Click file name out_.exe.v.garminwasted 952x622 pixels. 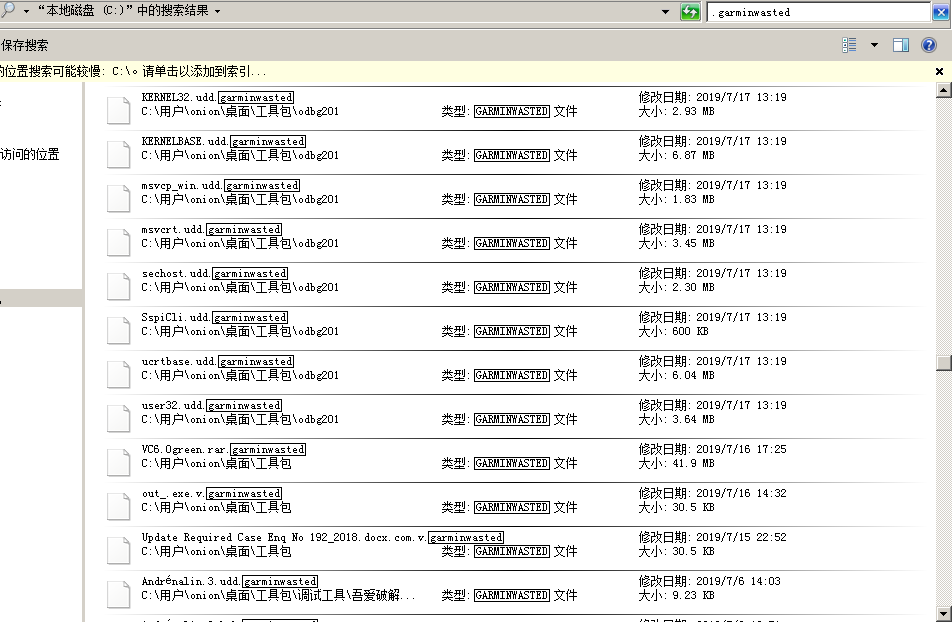(211, 494)
